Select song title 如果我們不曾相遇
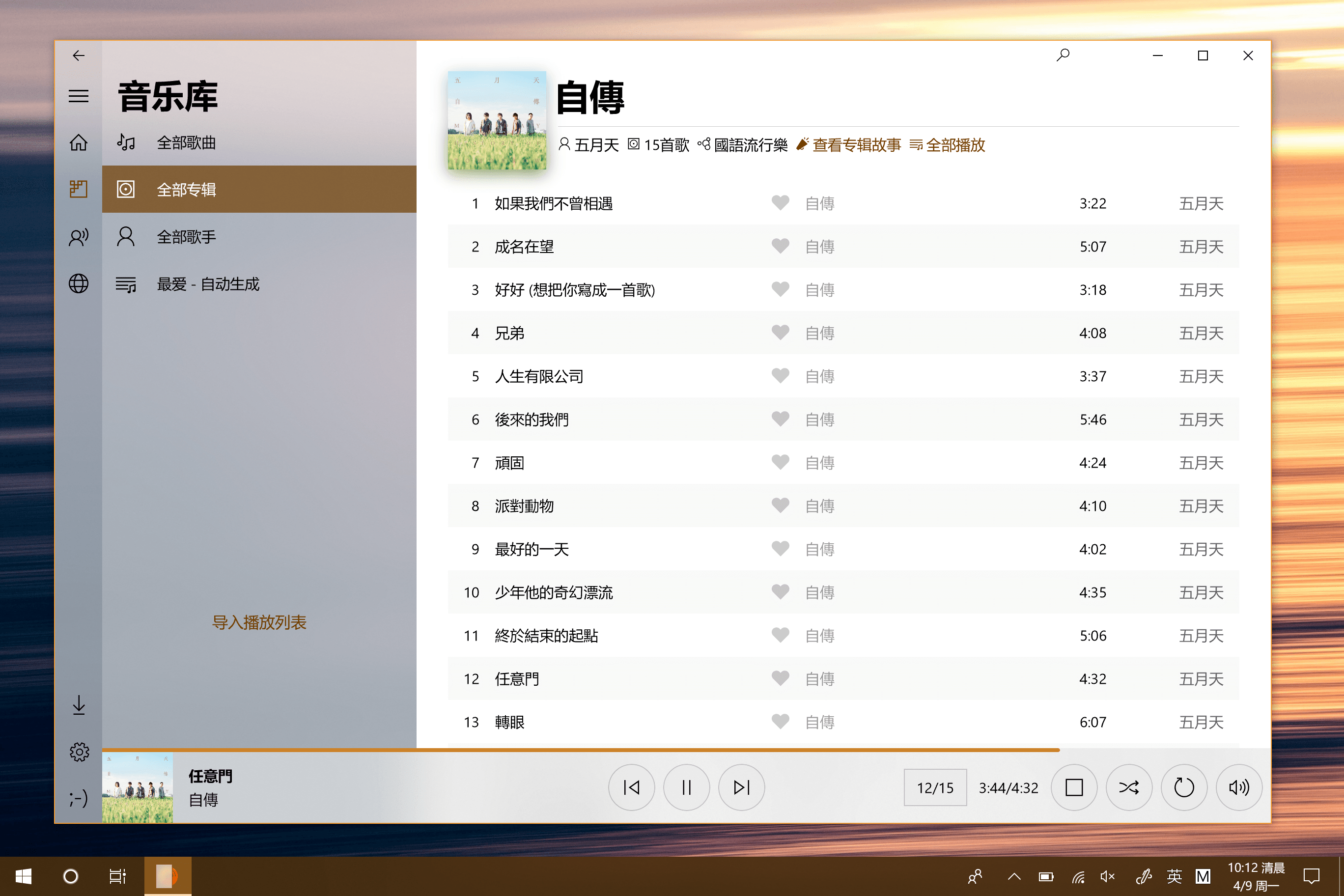 (x=554, y=203)
